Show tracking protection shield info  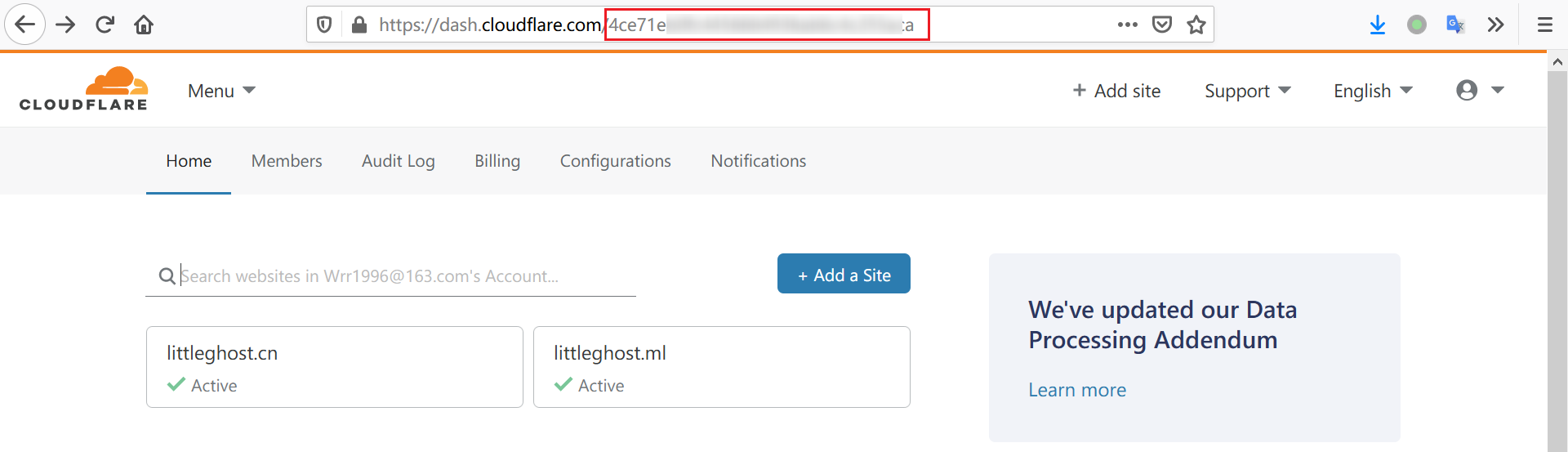click(x=324, y=25)
